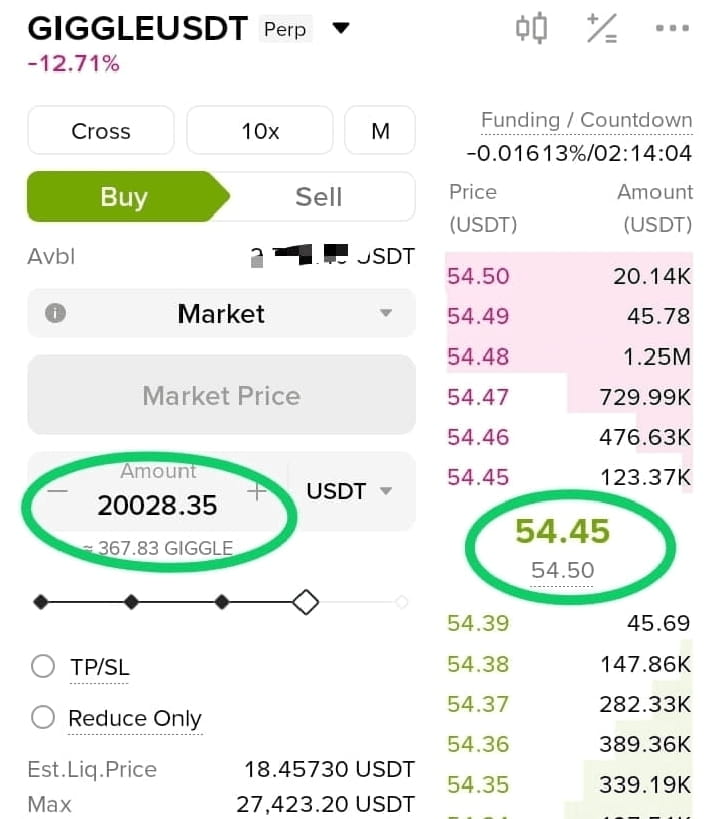Screen dimensions: 720x819
Task: Click the M position mode button
Action: click(380, 131)
